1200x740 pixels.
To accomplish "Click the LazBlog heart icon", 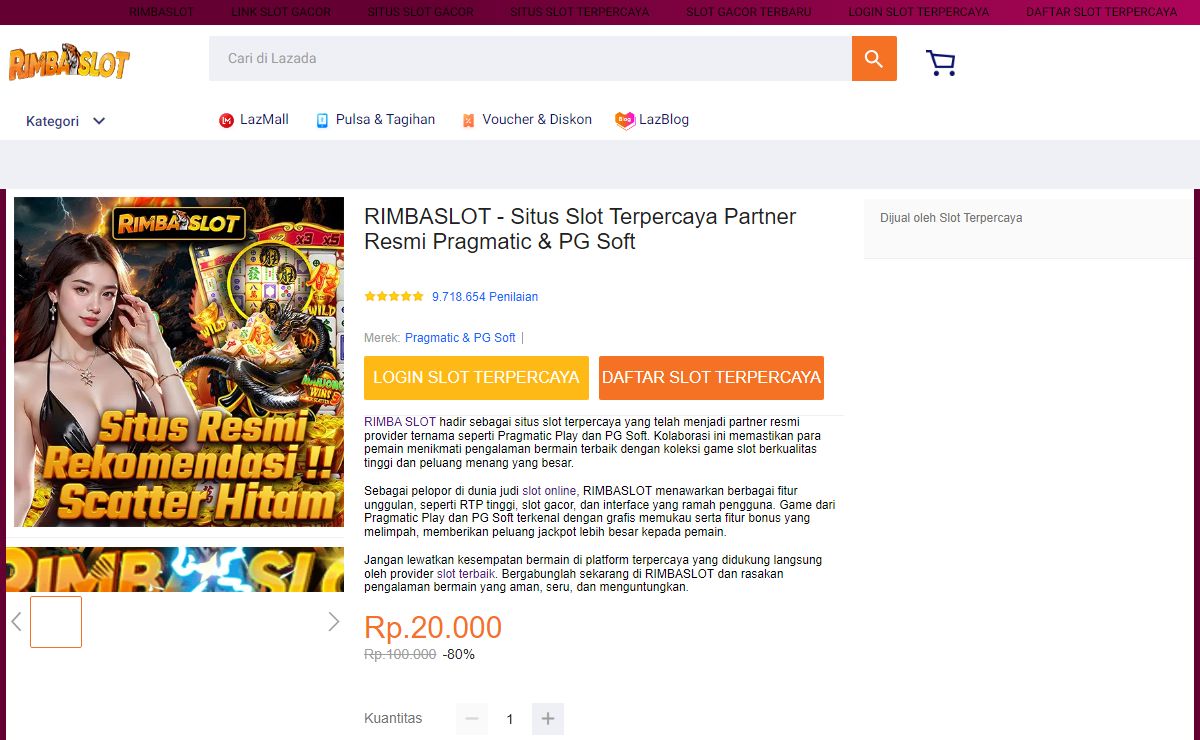I will 625,120.
